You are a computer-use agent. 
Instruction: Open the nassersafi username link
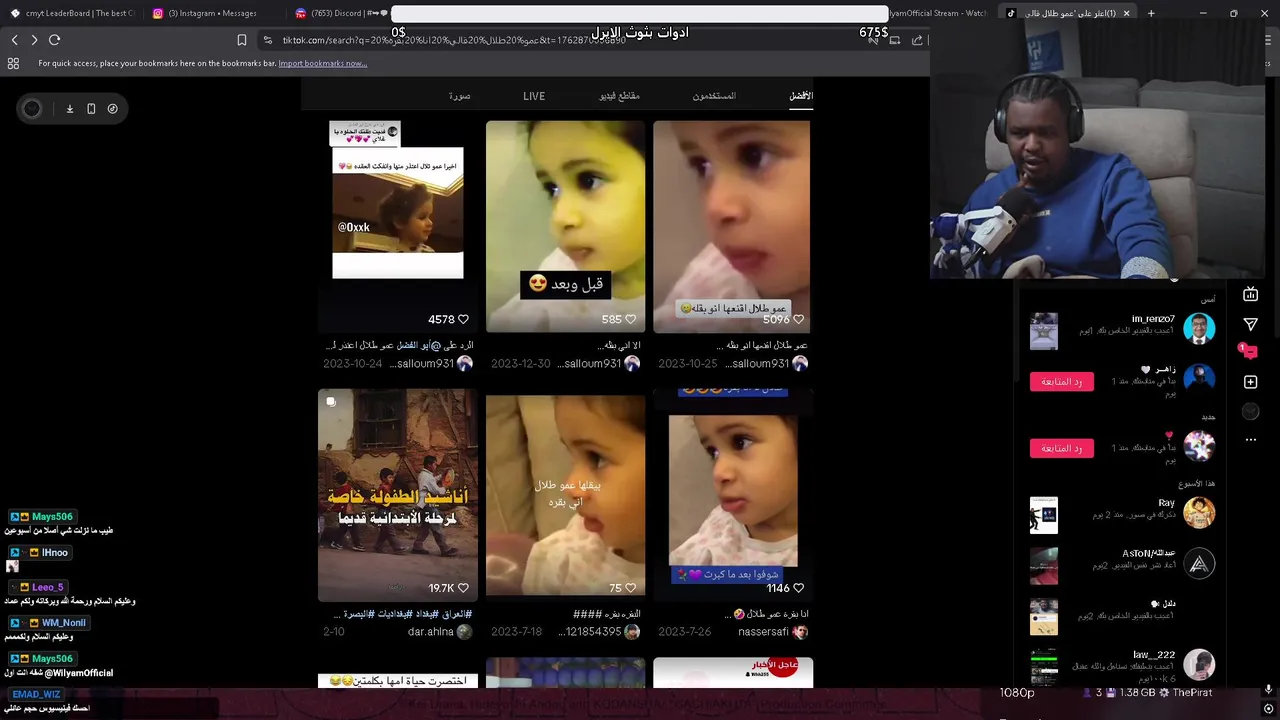pos(763,632)
